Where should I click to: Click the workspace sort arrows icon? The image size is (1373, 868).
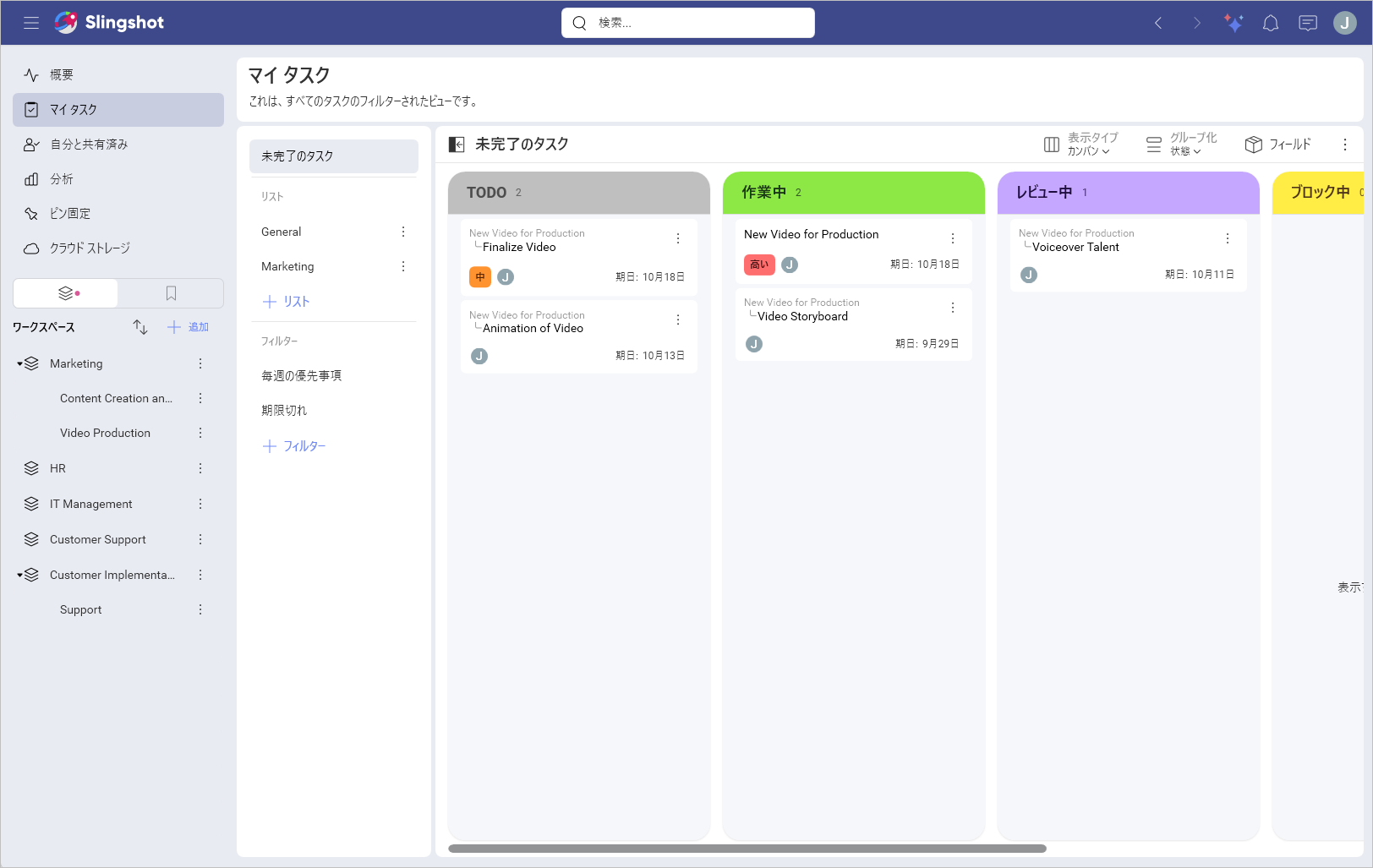[139, 327]
